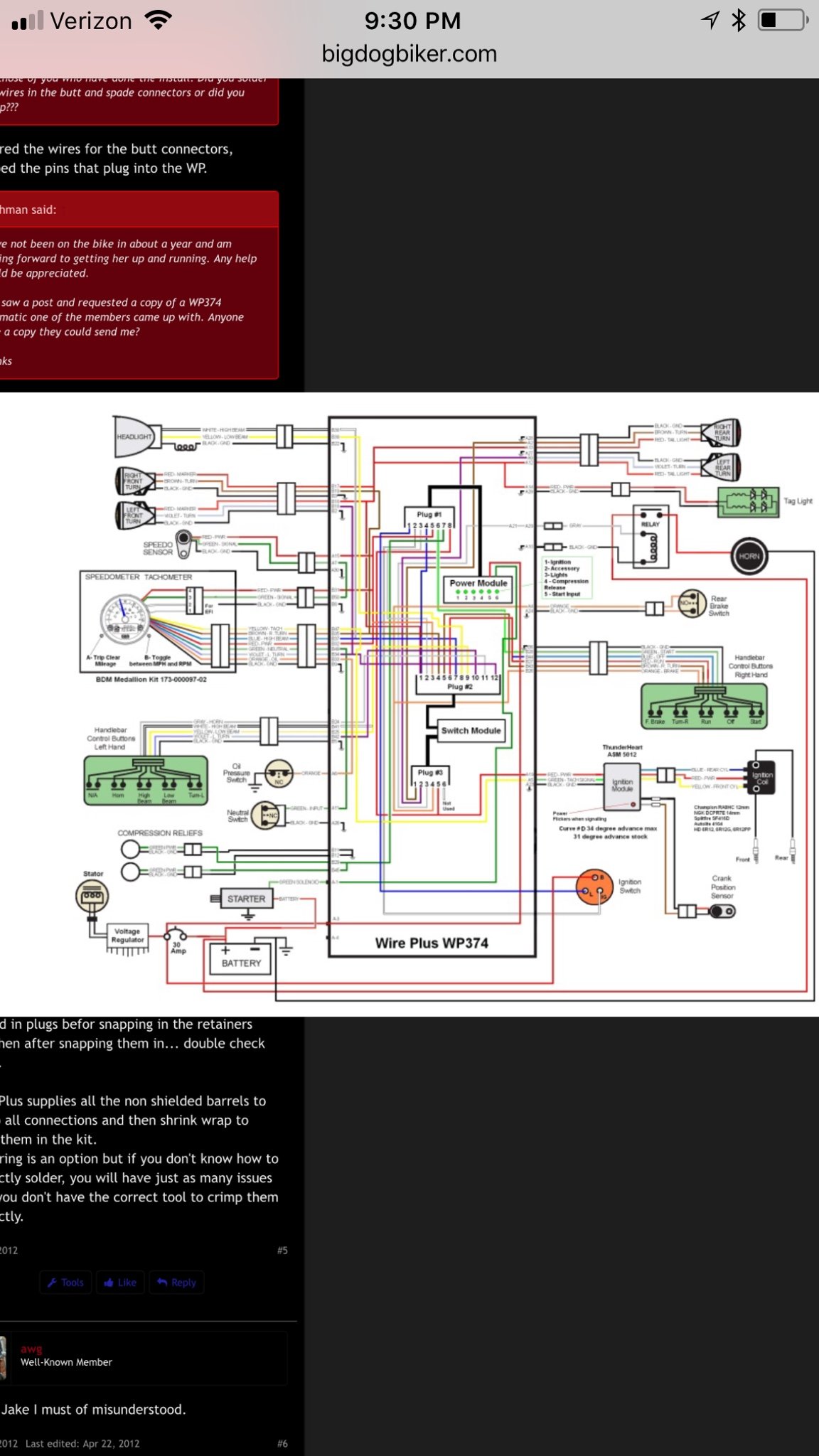
Task: Tap the Bluetooth status bar icon
Action: [739, 20]
